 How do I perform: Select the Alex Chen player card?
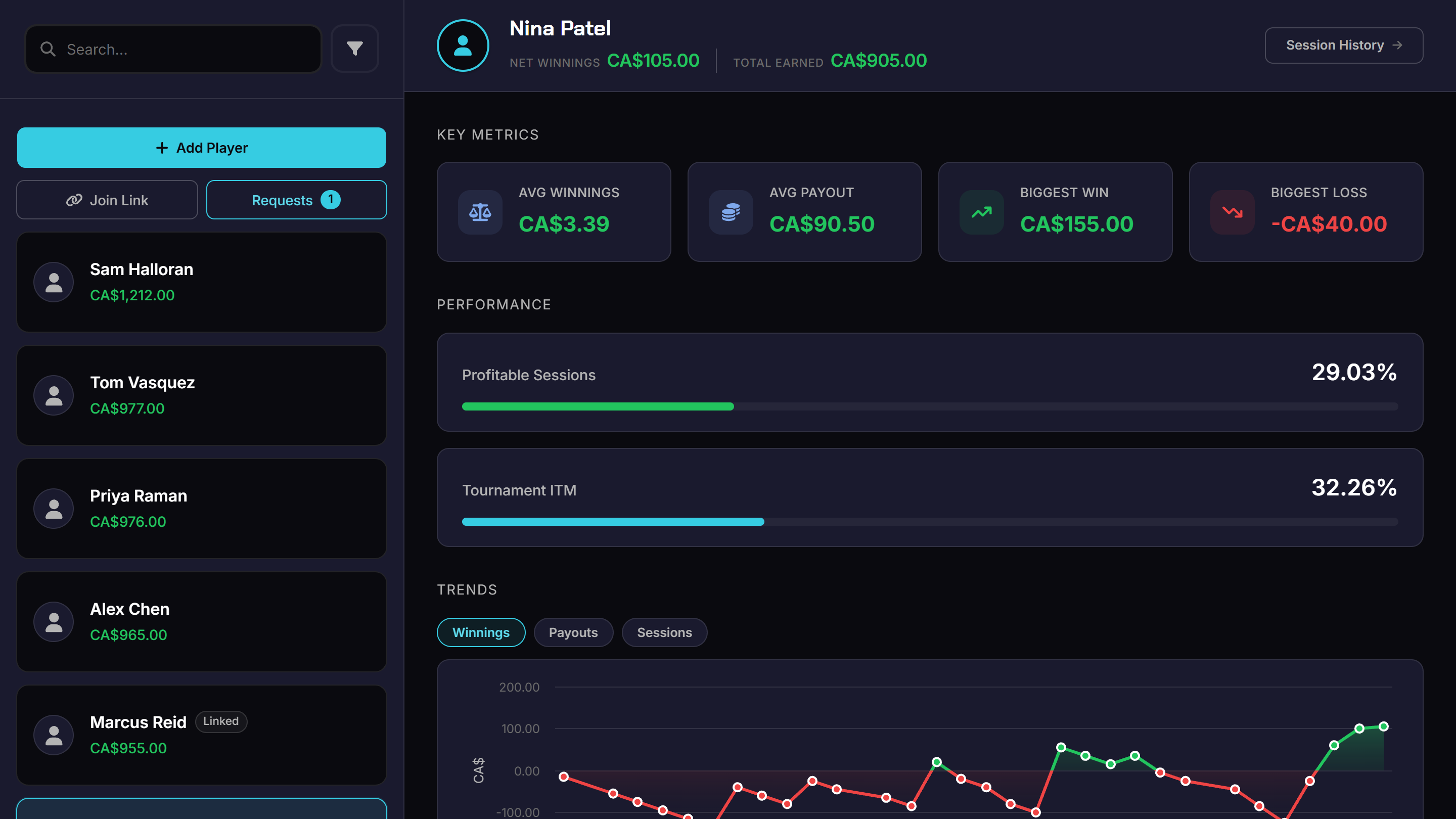click(x=202, y=622)
